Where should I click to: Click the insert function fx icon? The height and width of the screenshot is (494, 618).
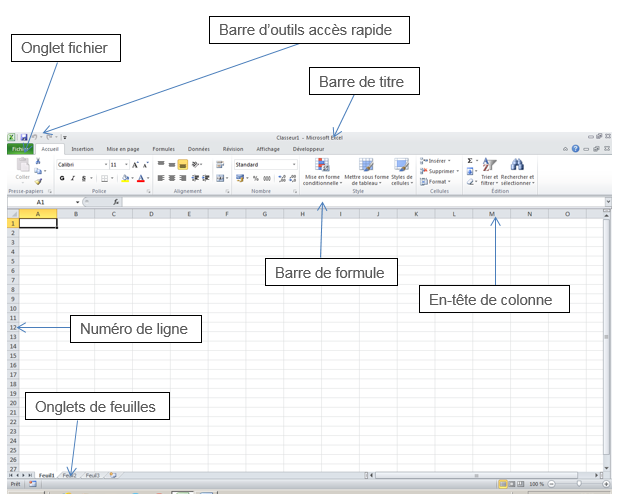116,202
